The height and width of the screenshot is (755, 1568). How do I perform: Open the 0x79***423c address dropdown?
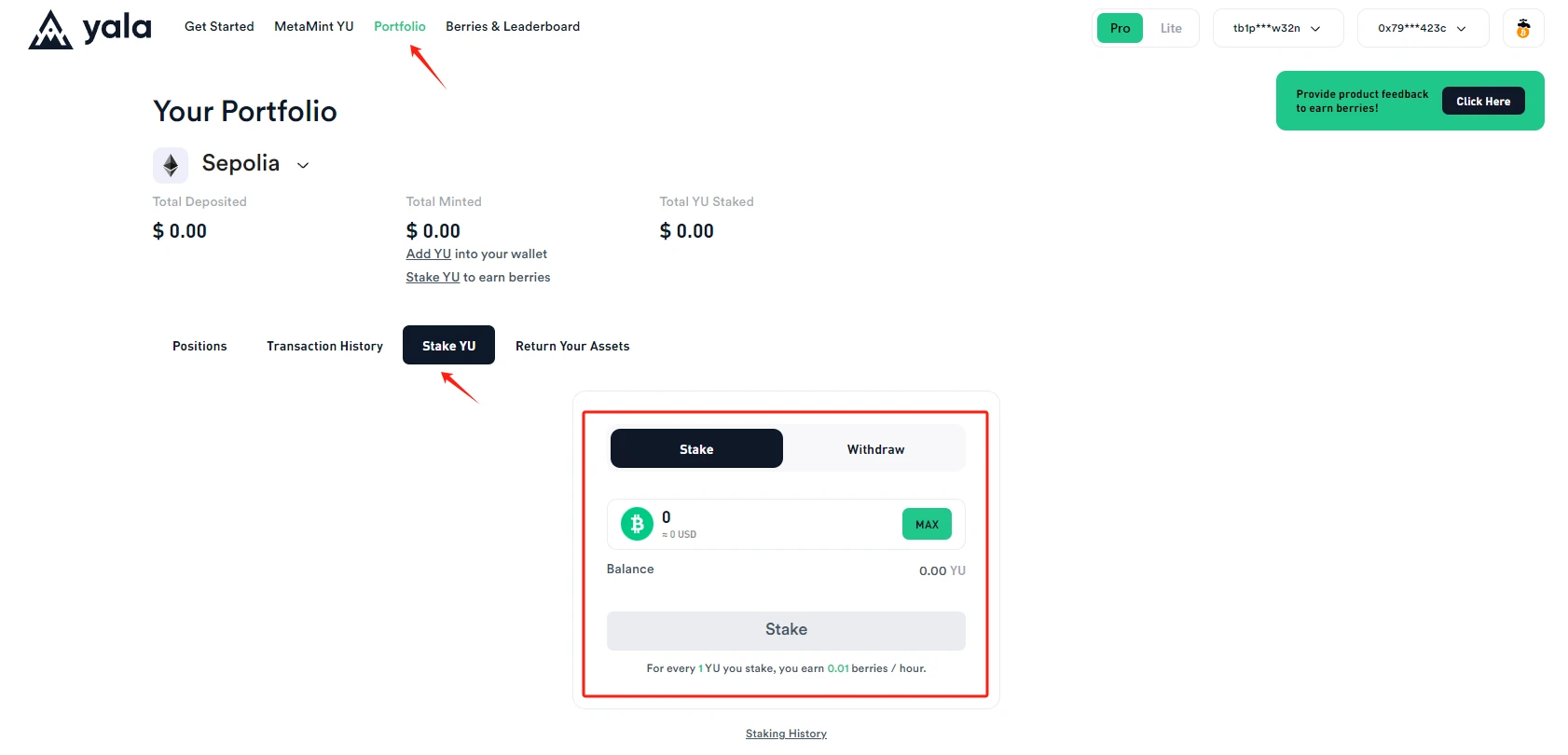click(1423, 28)
